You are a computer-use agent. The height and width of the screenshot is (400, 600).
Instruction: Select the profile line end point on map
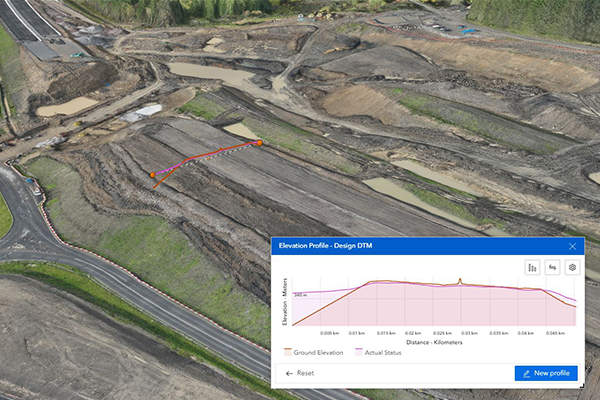pos(259,143)
